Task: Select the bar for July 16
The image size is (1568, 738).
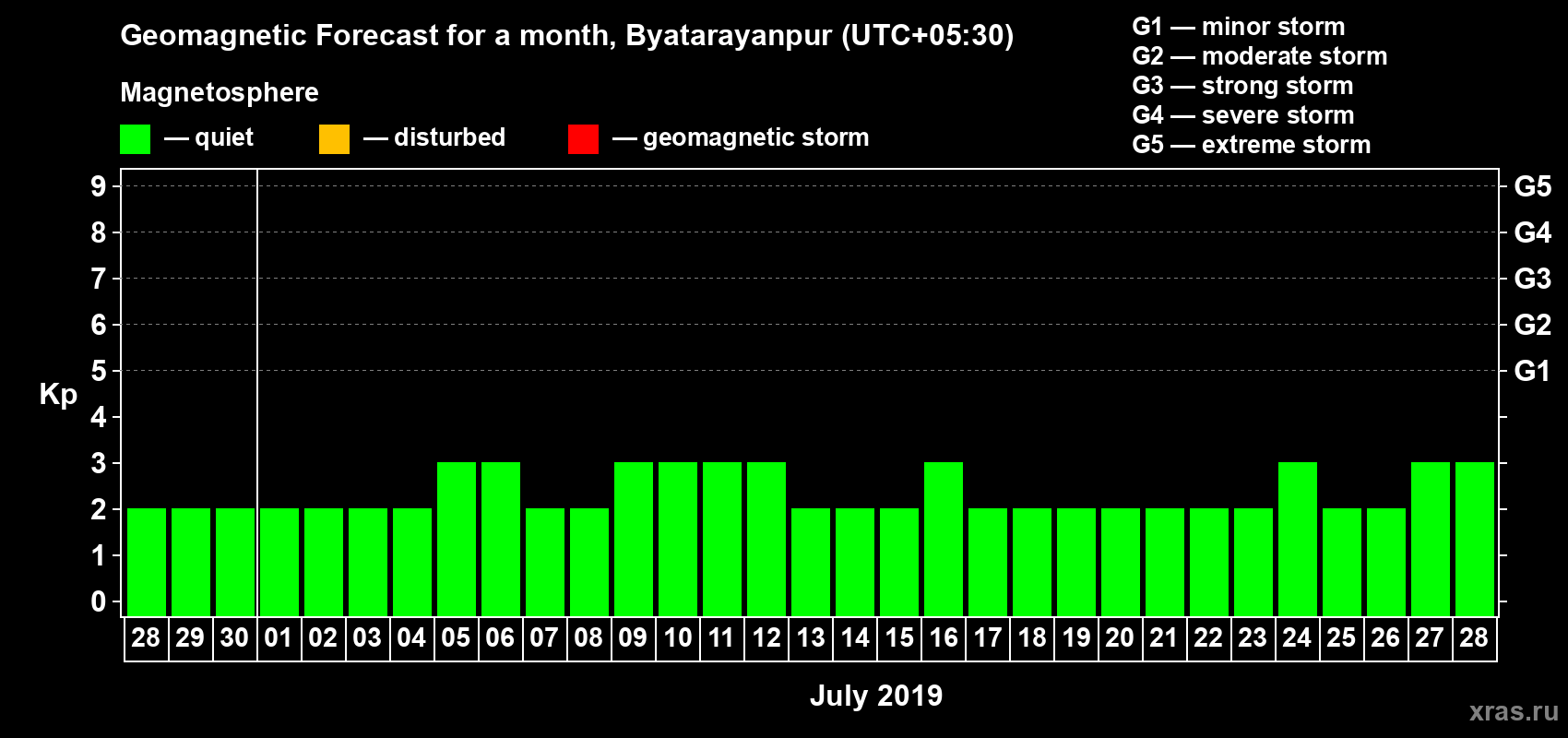Action: pos(944,539)
